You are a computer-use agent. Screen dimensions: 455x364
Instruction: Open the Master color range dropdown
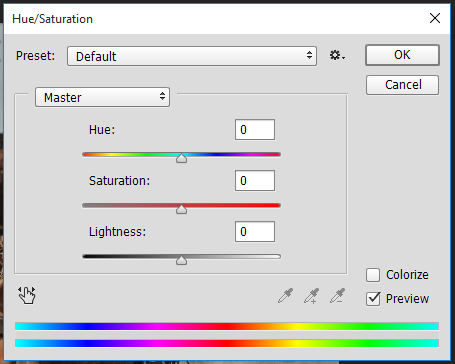tap(102, 97)
